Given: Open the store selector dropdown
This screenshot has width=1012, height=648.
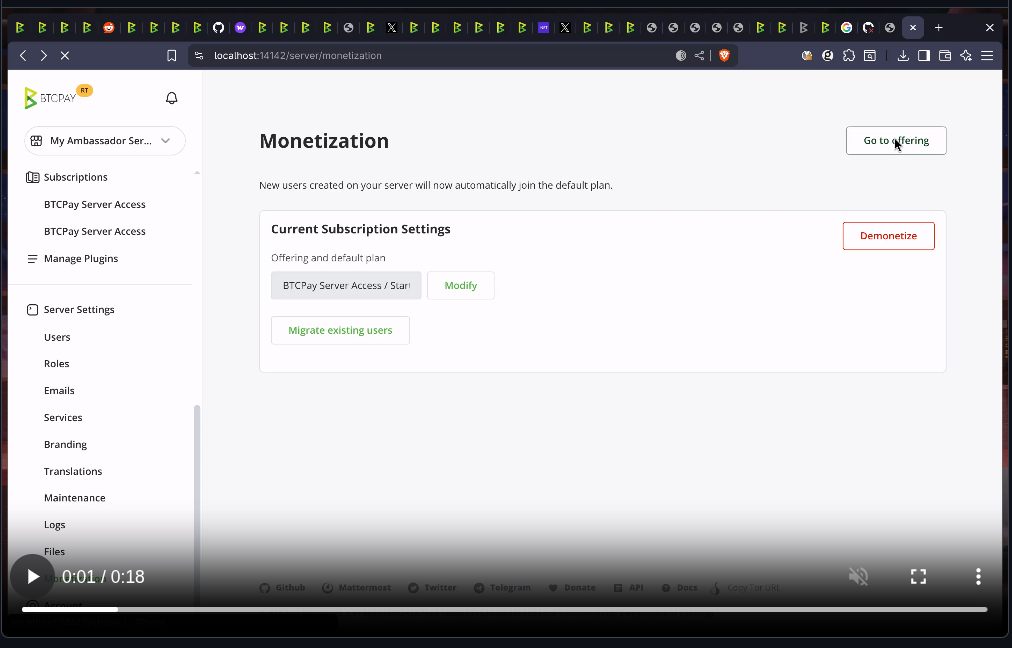Looking at the screenshot, I should point(105,141).
